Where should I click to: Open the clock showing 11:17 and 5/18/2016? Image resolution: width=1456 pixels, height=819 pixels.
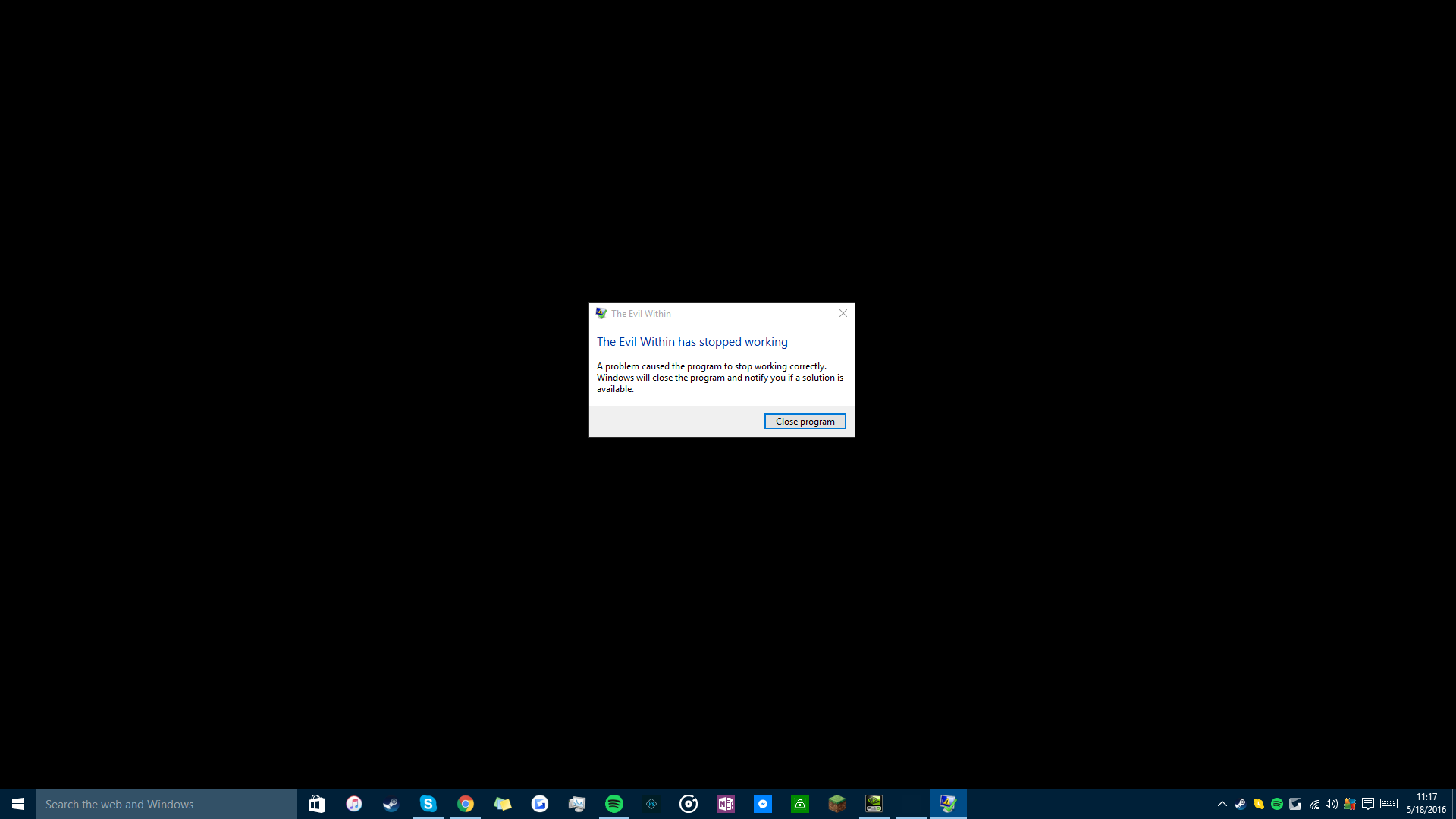(x=1426, y=804)
